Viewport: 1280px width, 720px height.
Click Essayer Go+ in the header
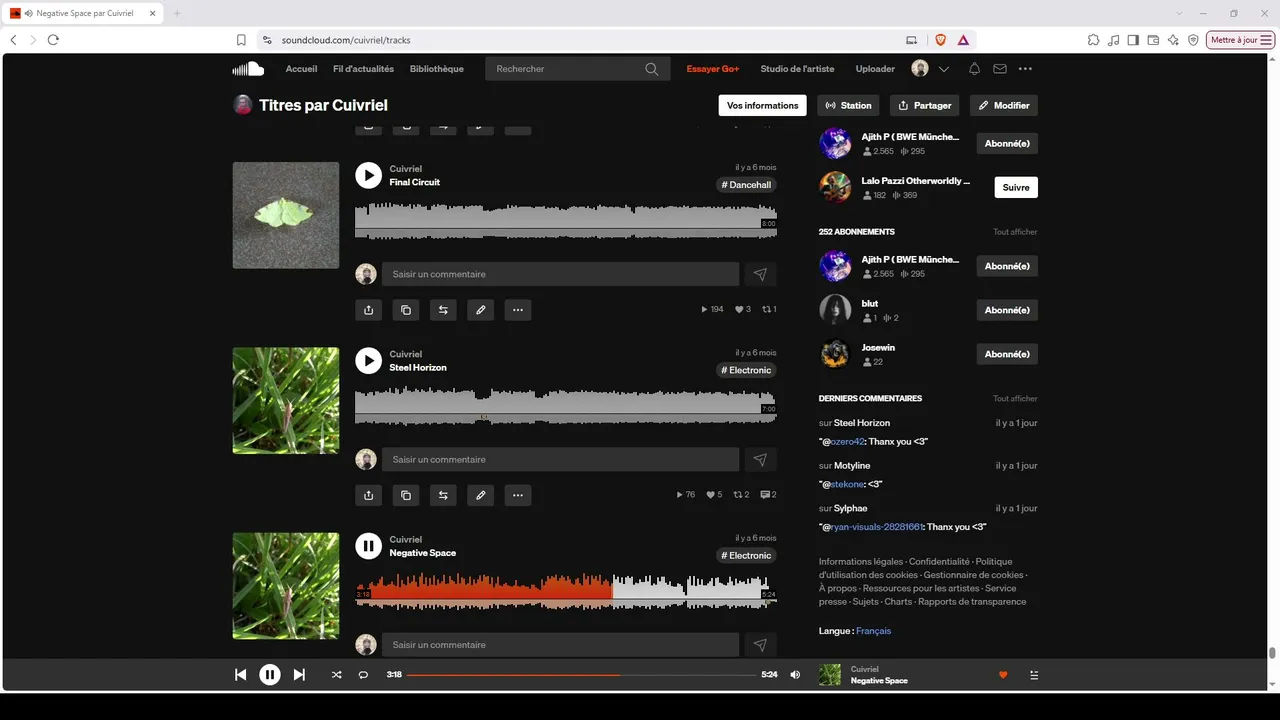[x=713, y=69]
